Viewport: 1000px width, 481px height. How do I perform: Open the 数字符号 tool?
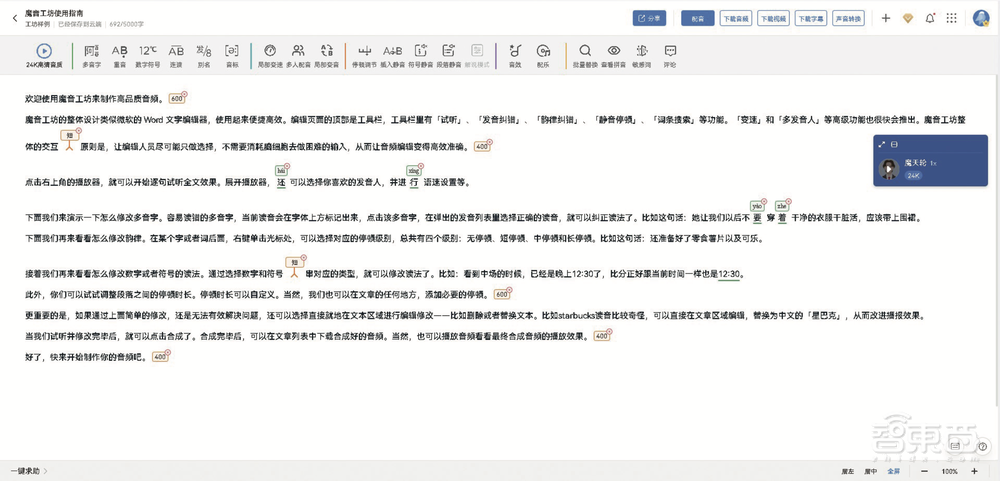click(x=148, y=52)
